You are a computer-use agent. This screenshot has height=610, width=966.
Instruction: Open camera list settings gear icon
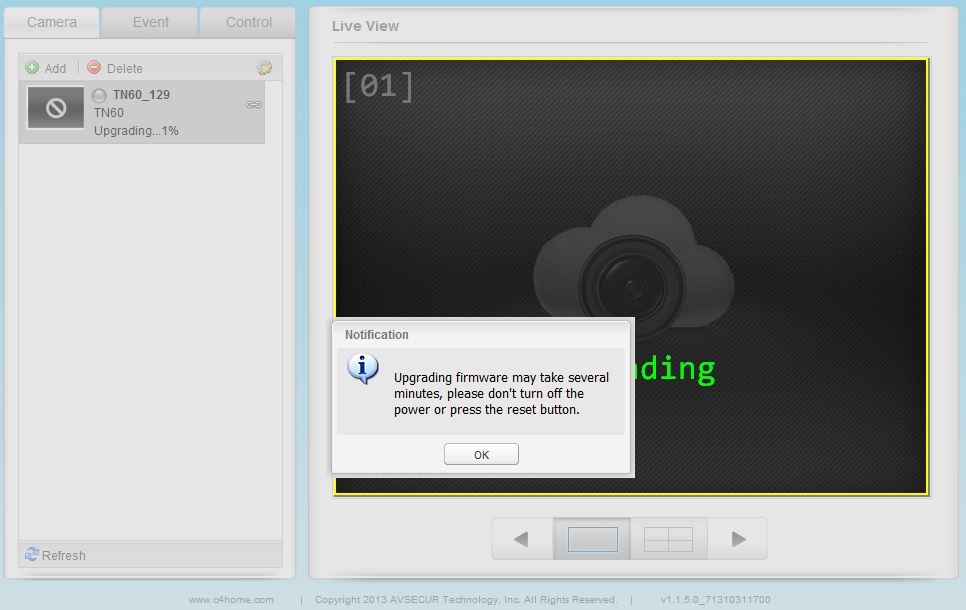264,68
